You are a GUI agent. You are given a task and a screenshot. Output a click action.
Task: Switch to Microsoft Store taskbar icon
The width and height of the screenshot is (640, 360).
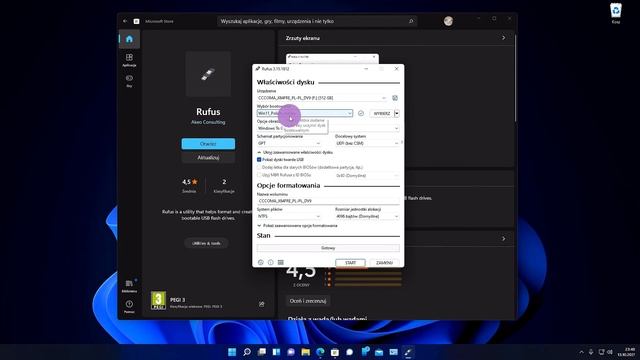pos(335,352)
